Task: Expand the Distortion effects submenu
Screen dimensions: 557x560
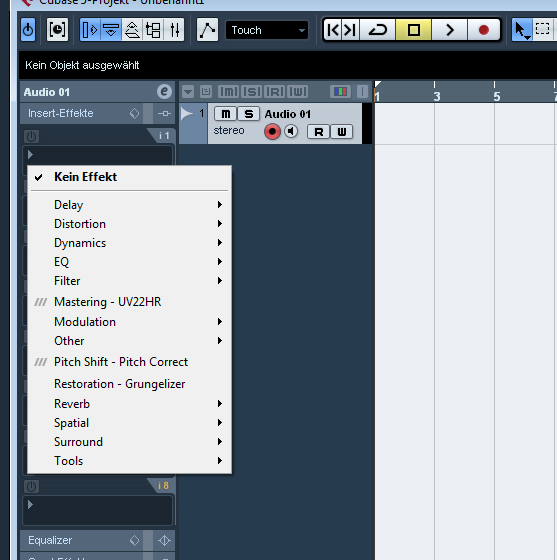Action: coord(129,224)
